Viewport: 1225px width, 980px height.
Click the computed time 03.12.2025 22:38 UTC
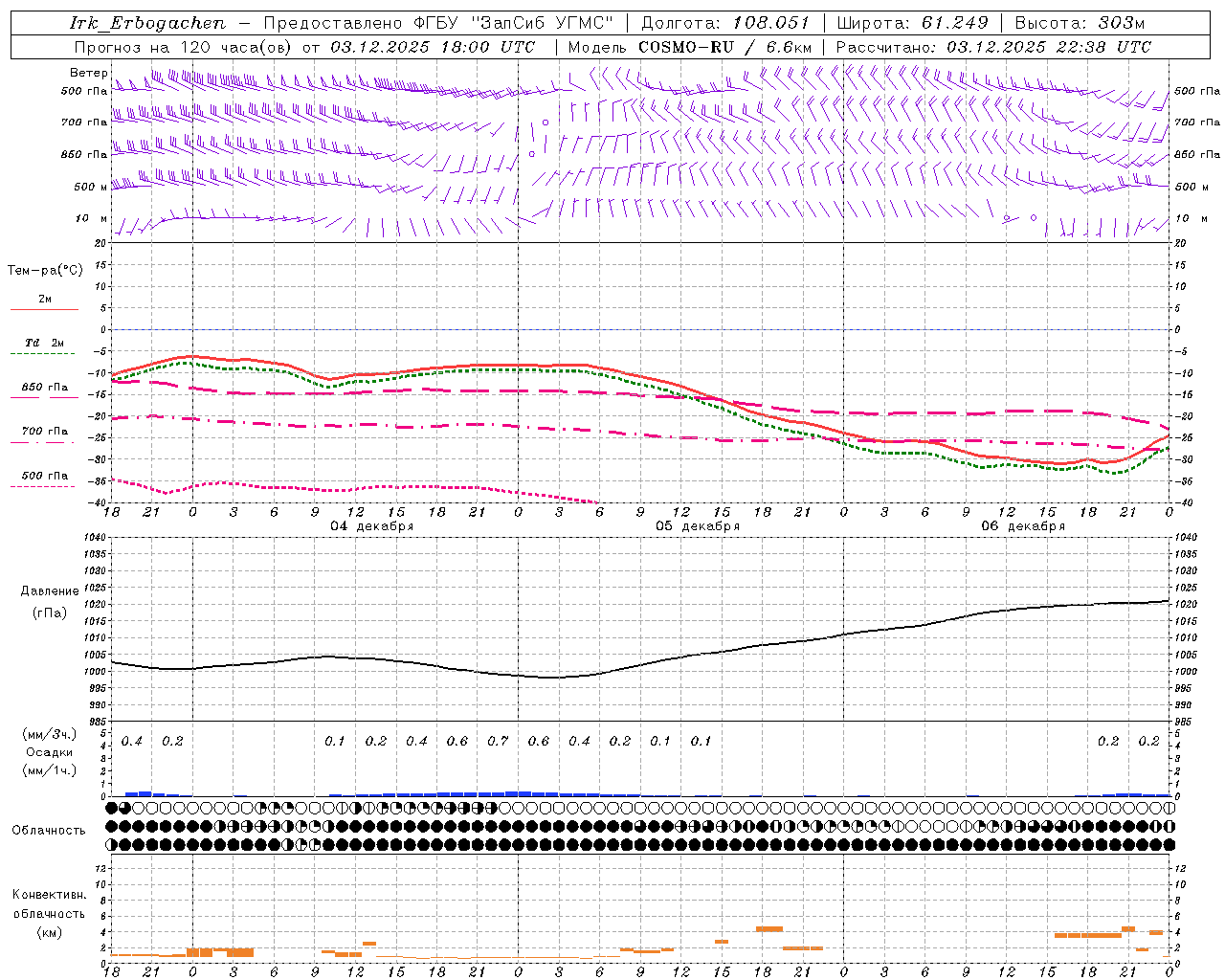(1049, 47)
